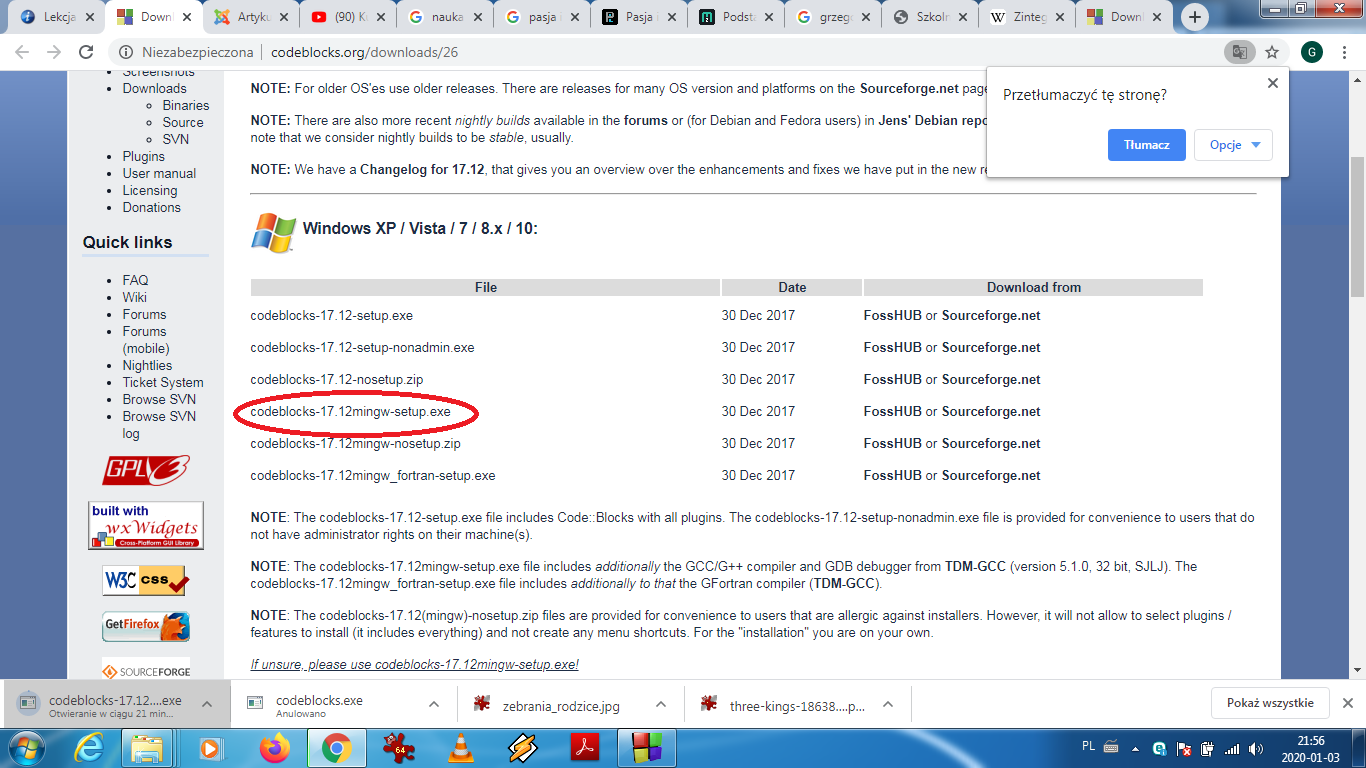1366x768 pixels.
Task: Open Sourceforge.net link for codeblocks-17.12-setup.exe
Action: [x=991, y=315]
